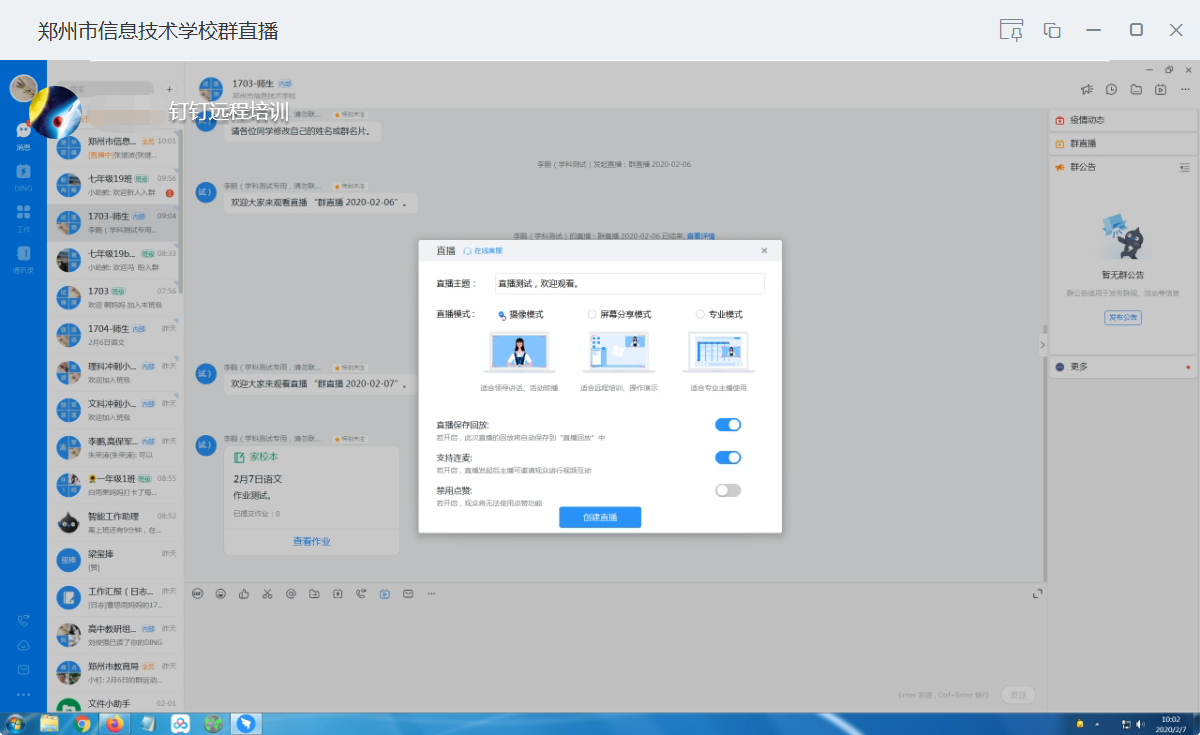Open Firefox from the taskbar
This screenshot has width=1200, height=735.
(115, 724)
